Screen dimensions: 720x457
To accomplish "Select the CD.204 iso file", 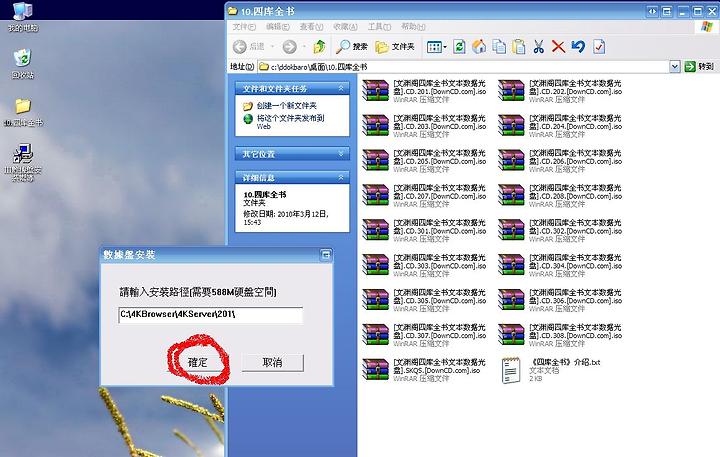I will click(x=560, y=125).
